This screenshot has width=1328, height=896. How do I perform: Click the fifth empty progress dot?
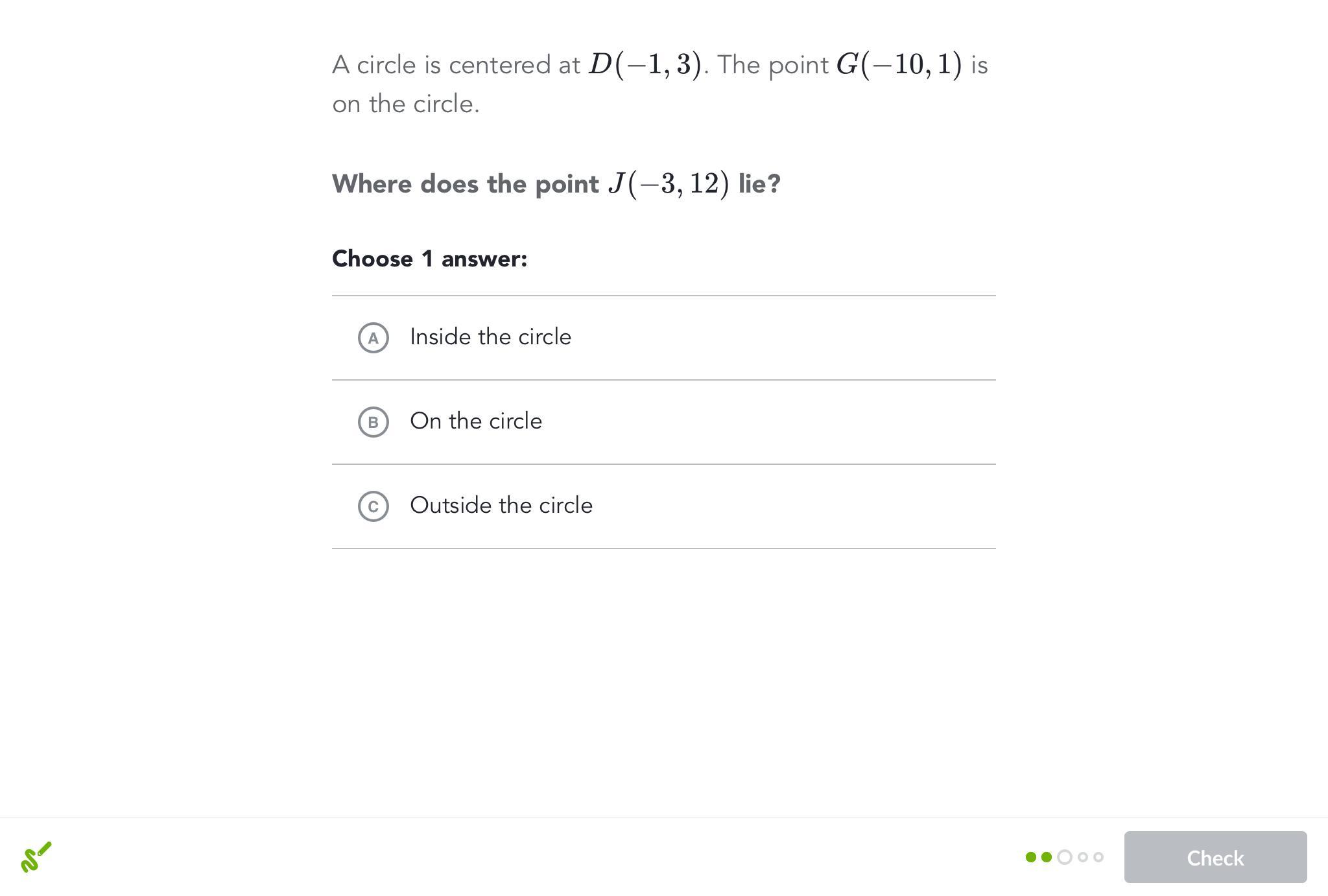1098,857
